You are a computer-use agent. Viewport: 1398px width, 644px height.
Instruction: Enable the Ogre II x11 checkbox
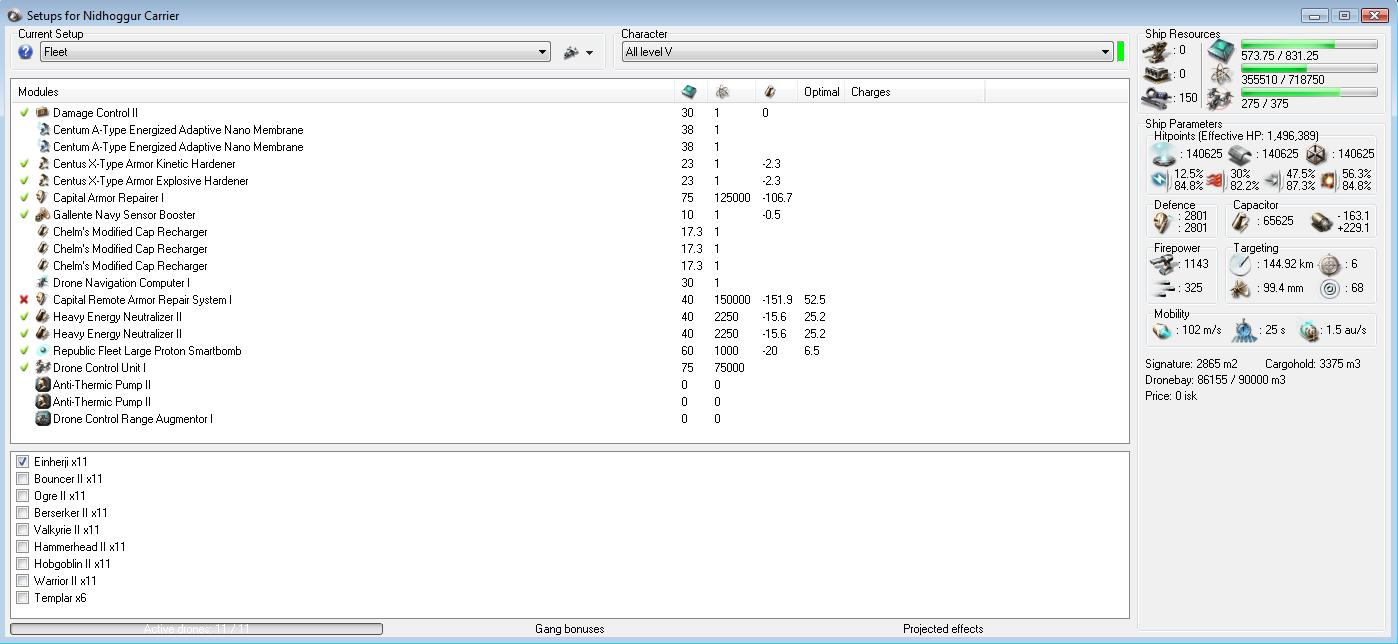point(23,496)
